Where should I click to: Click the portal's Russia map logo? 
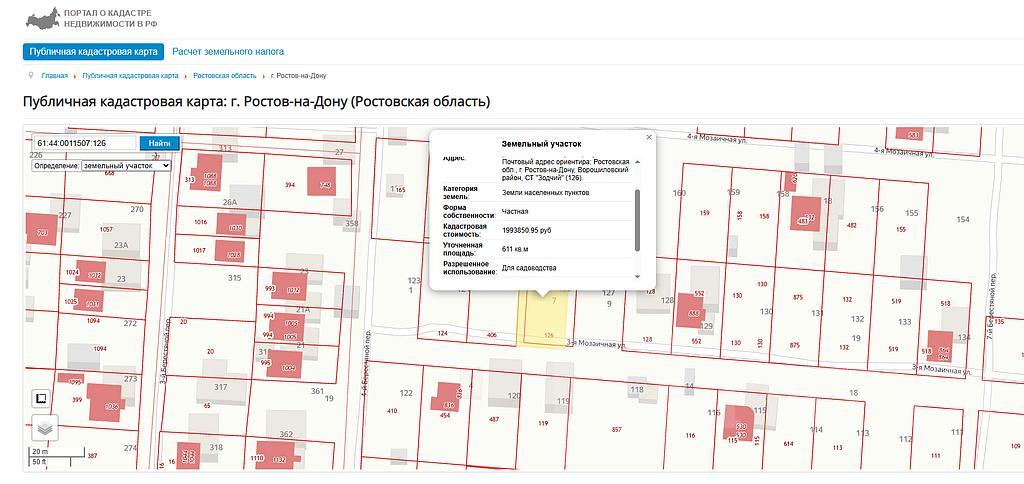click(x=41, y=18)
